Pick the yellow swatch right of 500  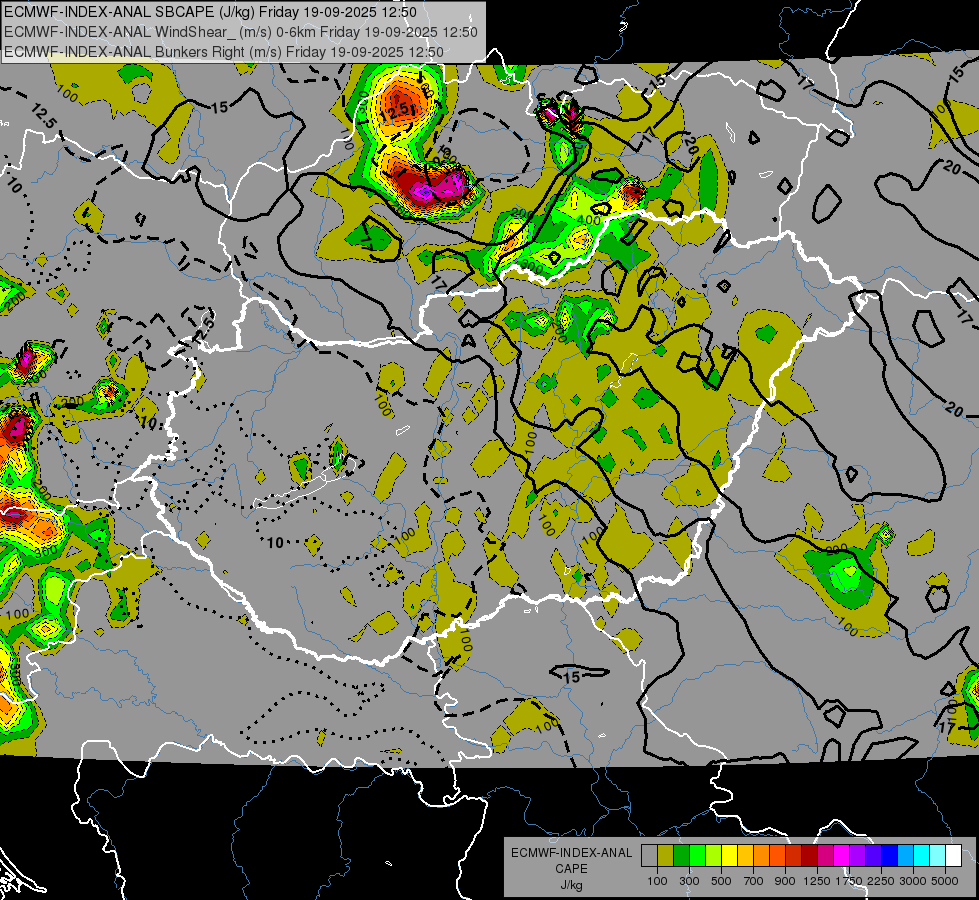click(x=729, y=856)
